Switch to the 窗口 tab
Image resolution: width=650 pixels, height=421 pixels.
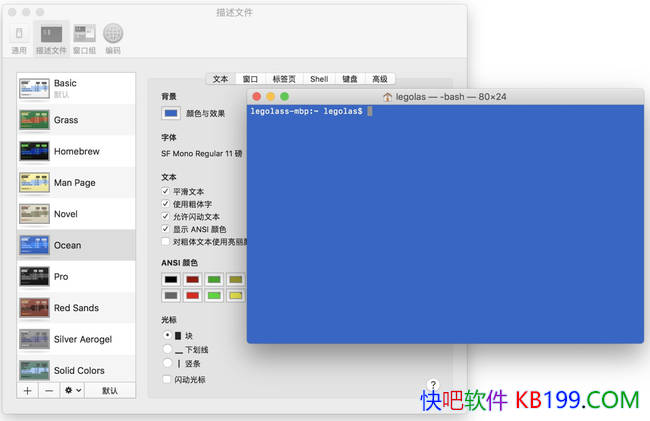click(250, 78)
